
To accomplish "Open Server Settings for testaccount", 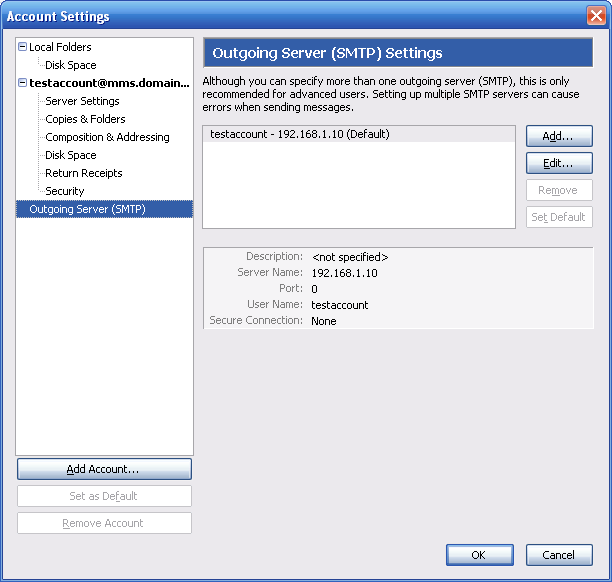I will click(82, 101).
